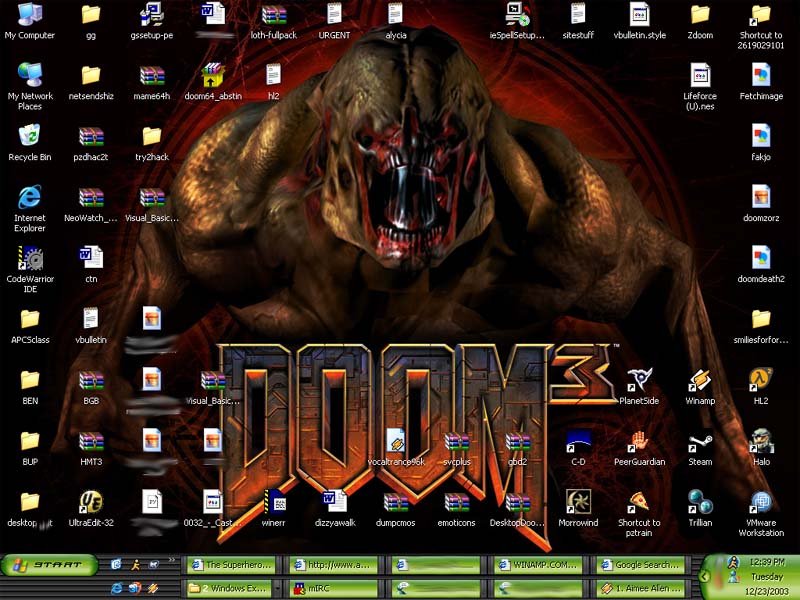Open the vbulletin.style file
The width and height of the screenshot is (800, 600).
tap(639, 21)
